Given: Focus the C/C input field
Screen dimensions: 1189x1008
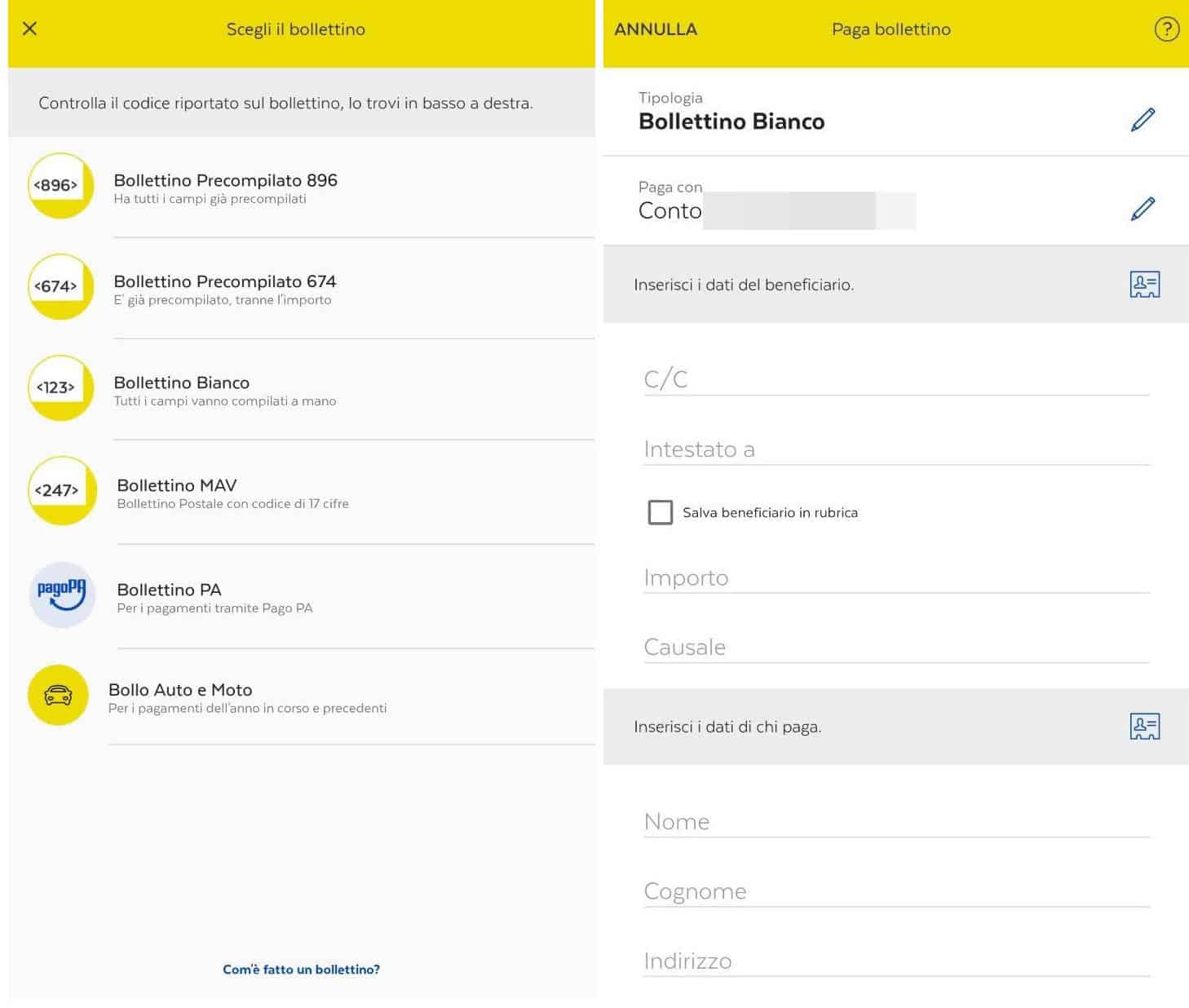Looking at the screenshot, I should [896, 378].
